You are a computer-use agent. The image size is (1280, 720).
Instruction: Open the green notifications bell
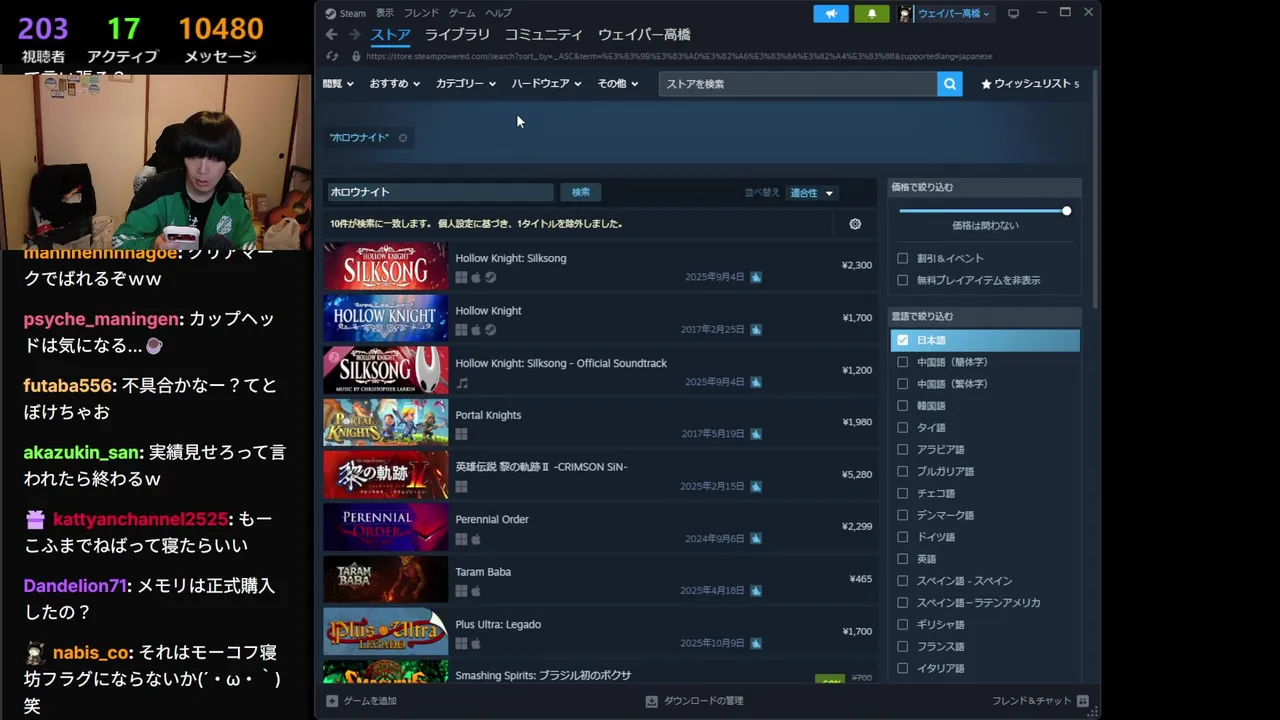tap(872, 13)
